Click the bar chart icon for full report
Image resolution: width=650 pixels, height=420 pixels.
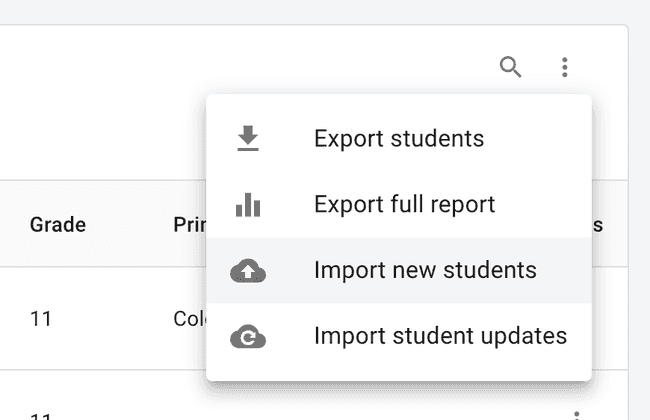point(248,205)
